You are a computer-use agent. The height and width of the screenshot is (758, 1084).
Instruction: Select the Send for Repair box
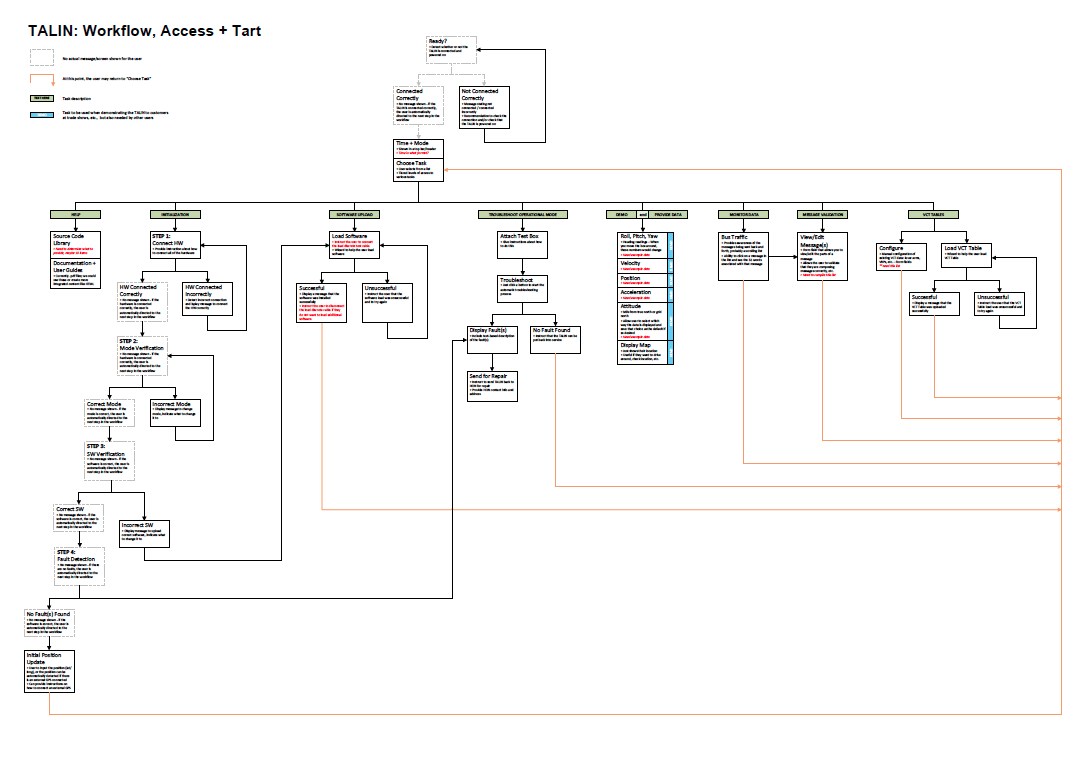pos(492,386)
